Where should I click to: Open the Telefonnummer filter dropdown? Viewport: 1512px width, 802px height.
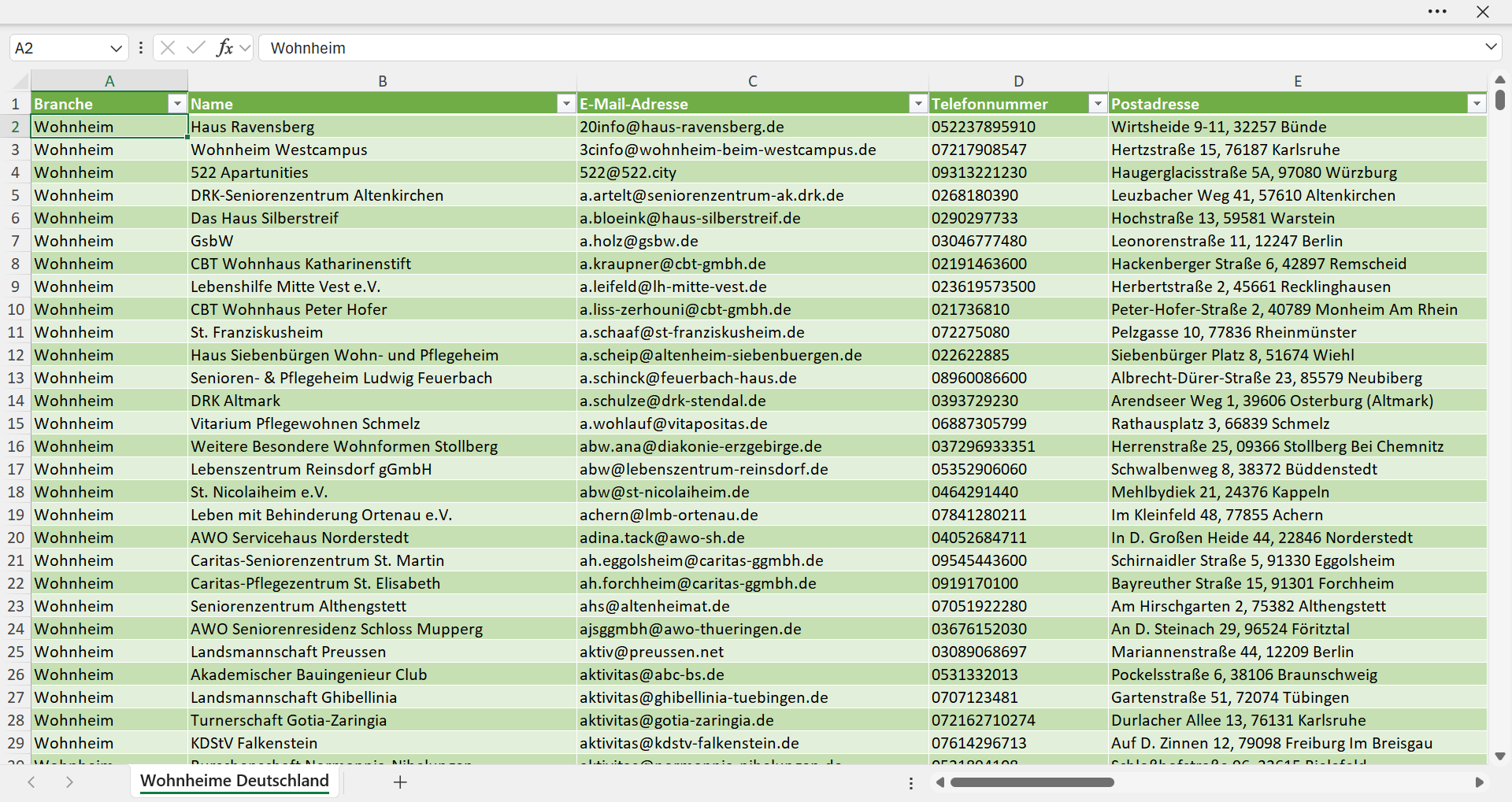click(1098, 104)
